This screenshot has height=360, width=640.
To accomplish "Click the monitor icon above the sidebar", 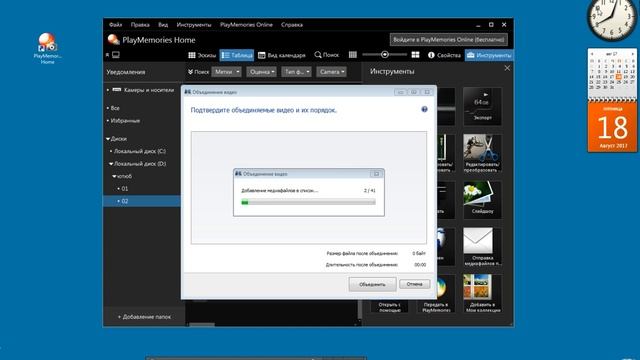I will [x=116, y=55].
